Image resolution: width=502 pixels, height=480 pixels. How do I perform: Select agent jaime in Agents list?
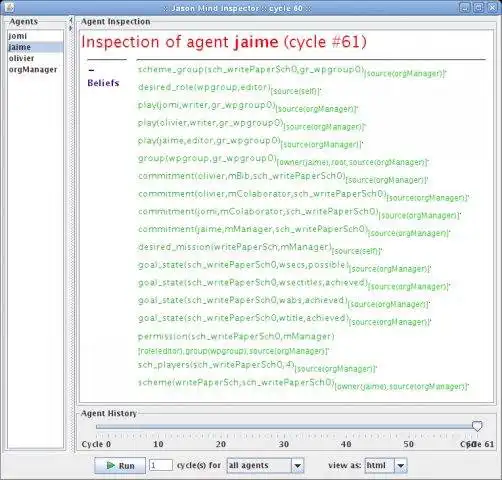coord(35,47)
